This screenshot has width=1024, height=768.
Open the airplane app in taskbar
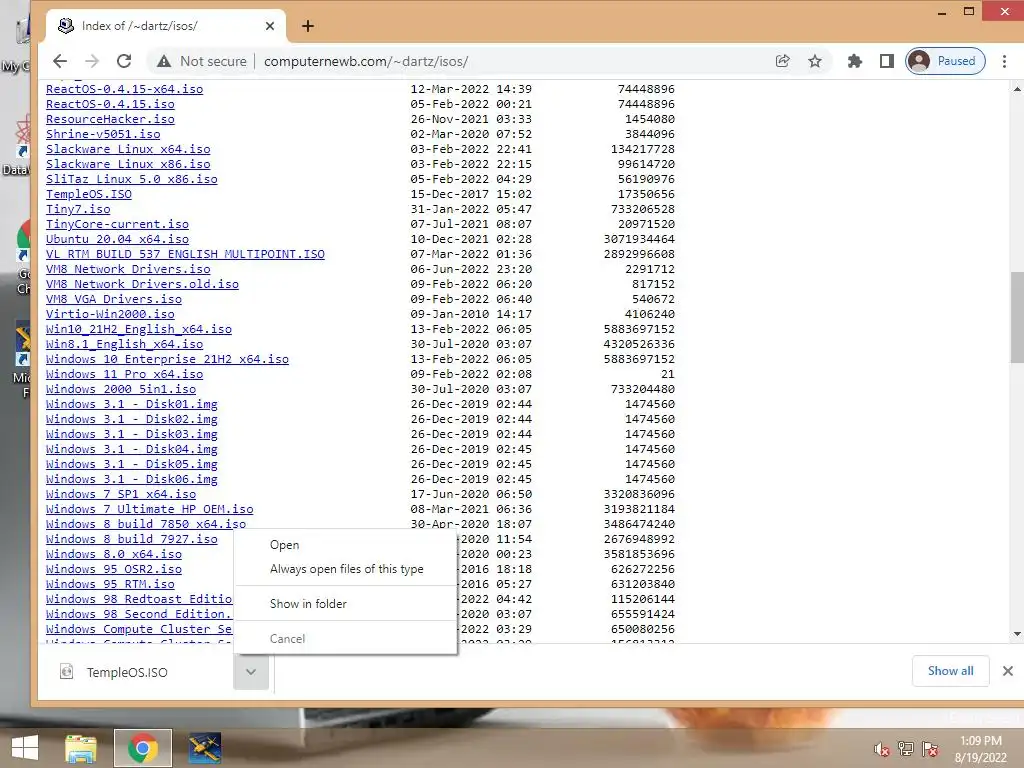coord(204,748)
